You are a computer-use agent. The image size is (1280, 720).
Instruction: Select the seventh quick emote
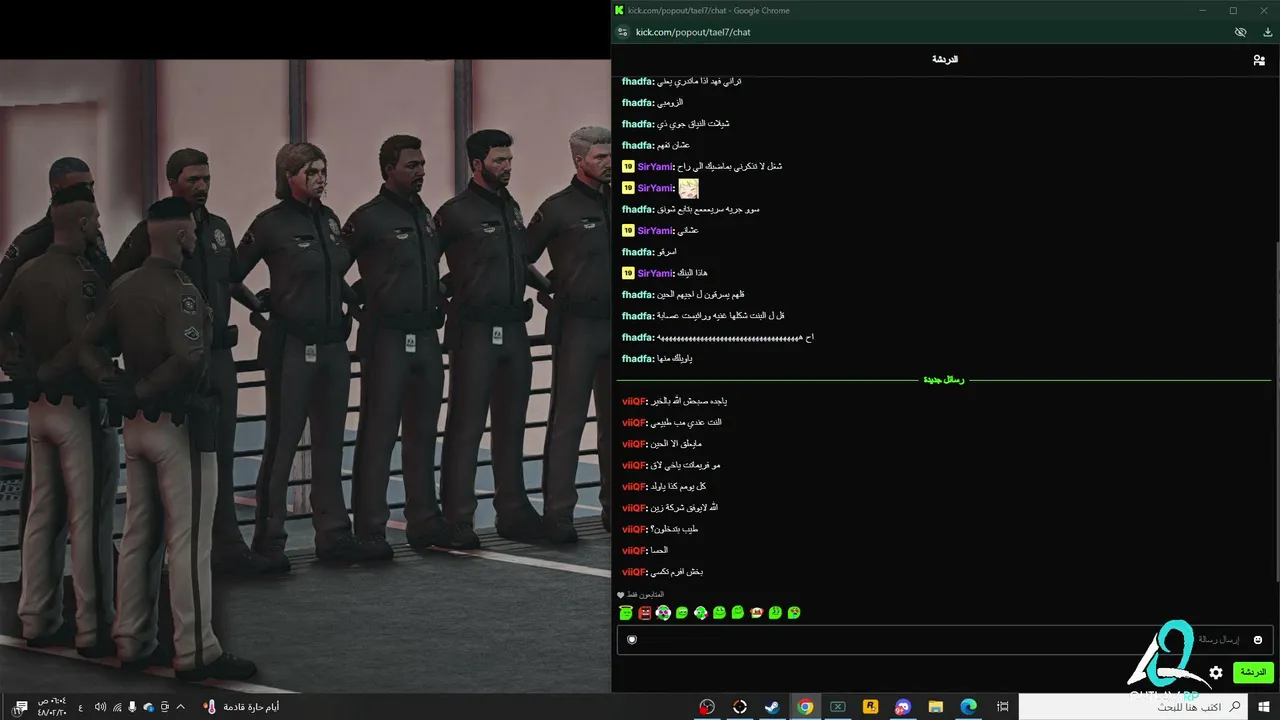click(738, 613)
